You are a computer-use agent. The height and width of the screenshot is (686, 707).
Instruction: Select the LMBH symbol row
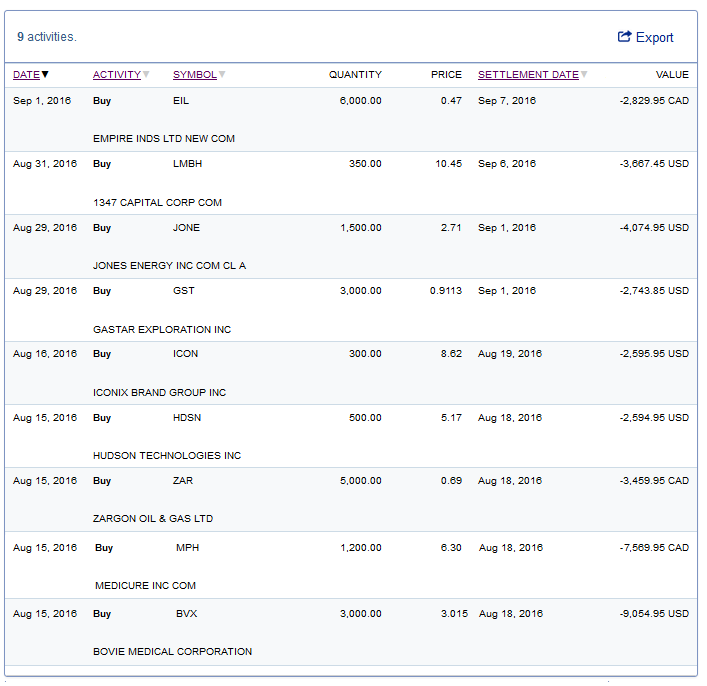tap(186, 164)
